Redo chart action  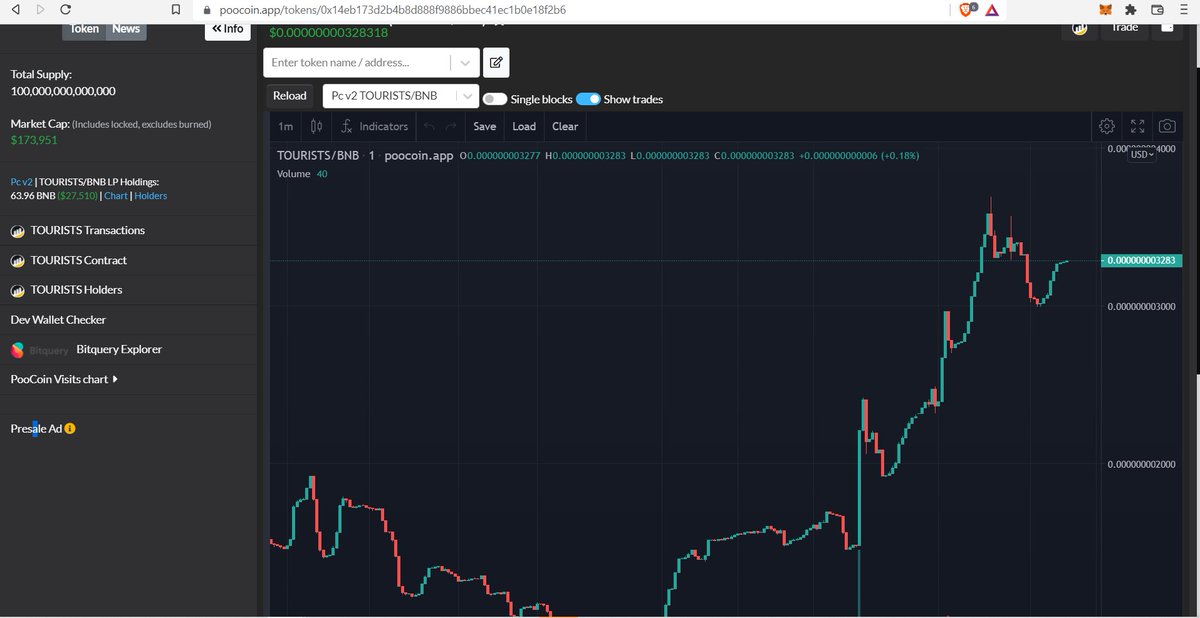(451, 126)
